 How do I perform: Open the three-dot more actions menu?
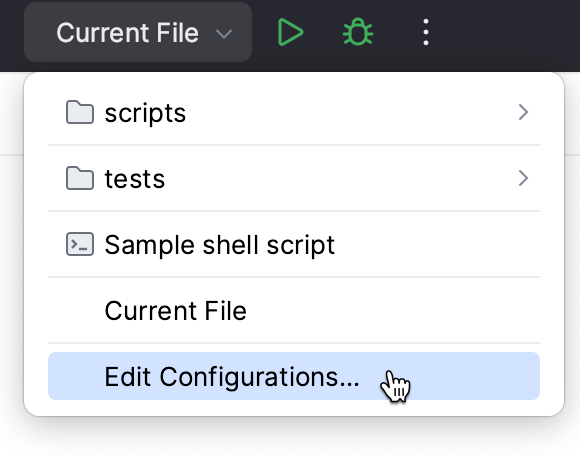coord(426,32)
